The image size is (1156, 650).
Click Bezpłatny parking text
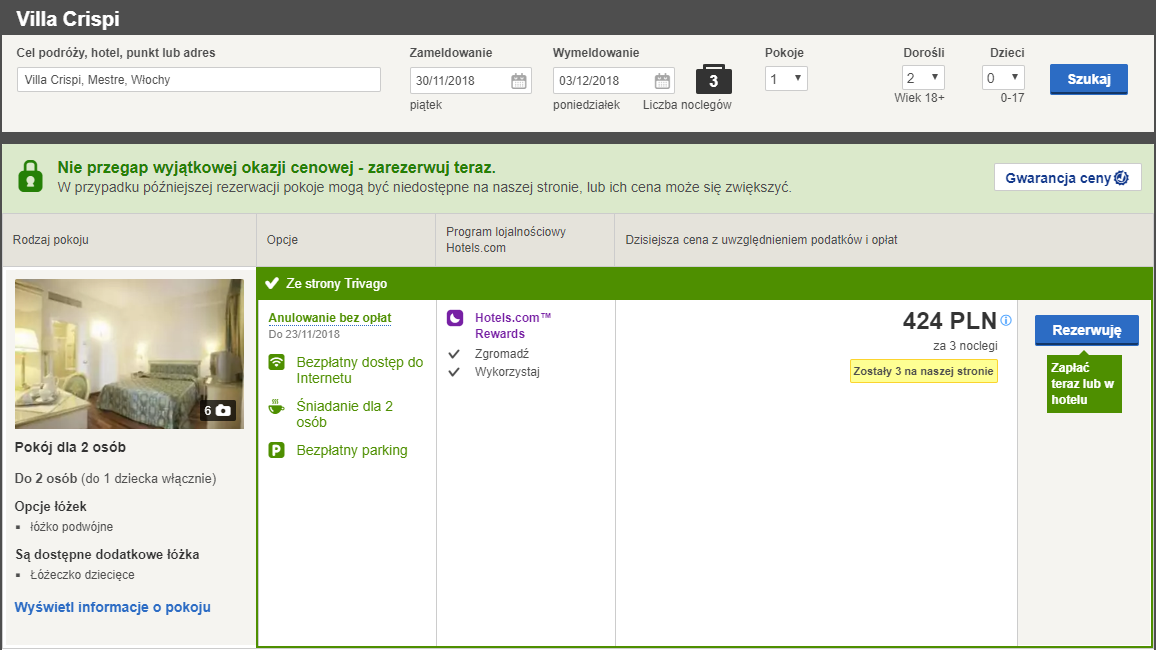[x=352, y=450]
